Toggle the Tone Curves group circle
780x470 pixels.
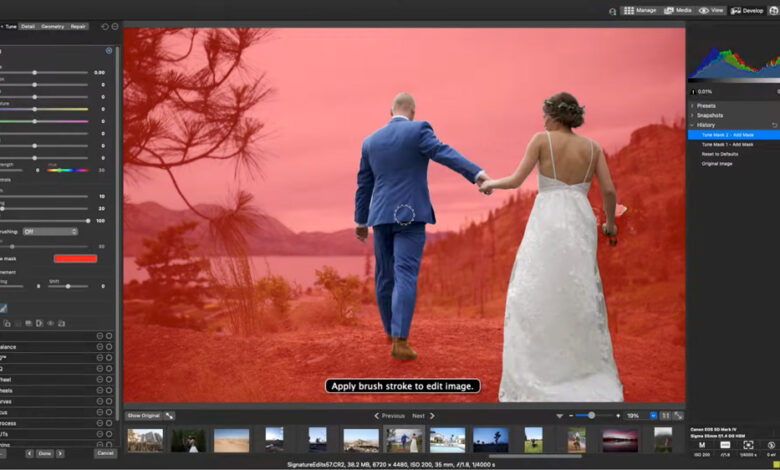coord(109,401)
